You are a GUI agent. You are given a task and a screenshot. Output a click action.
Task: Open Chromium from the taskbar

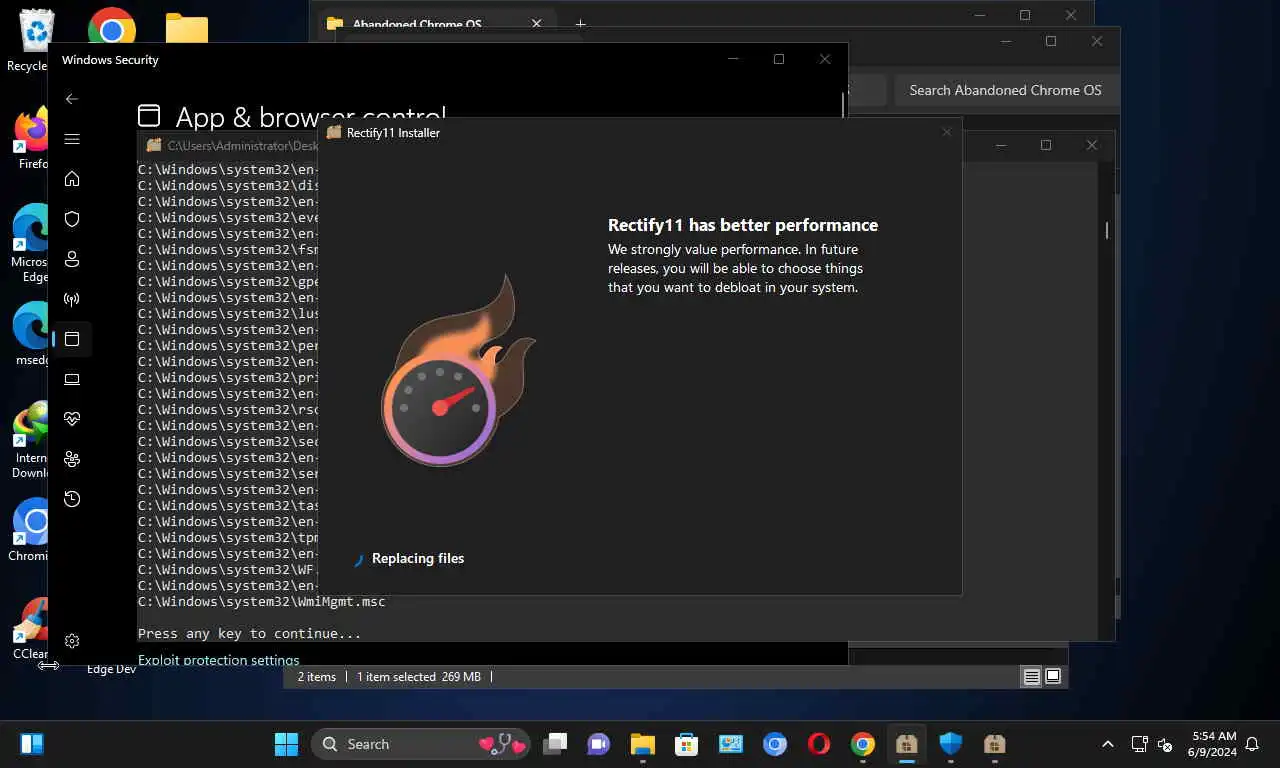pyautogui.click(x=775, y=744)
